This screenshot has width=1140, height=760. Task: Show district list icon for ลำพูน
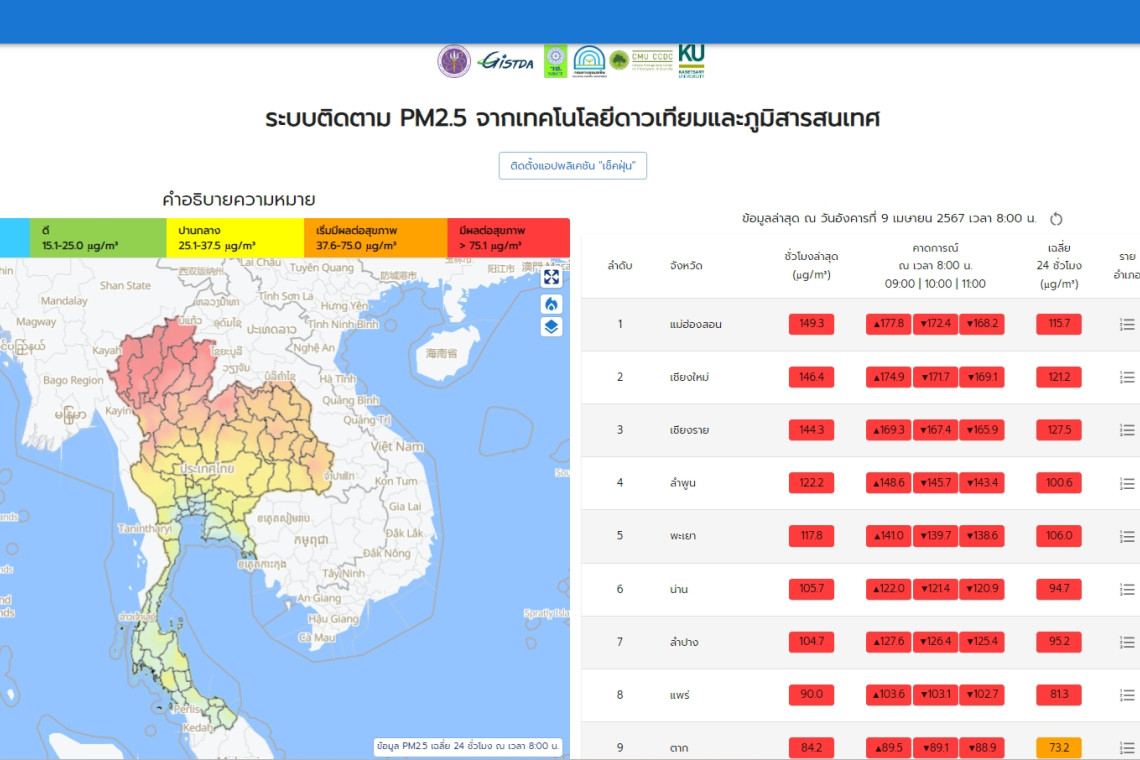click(1127, 483)
